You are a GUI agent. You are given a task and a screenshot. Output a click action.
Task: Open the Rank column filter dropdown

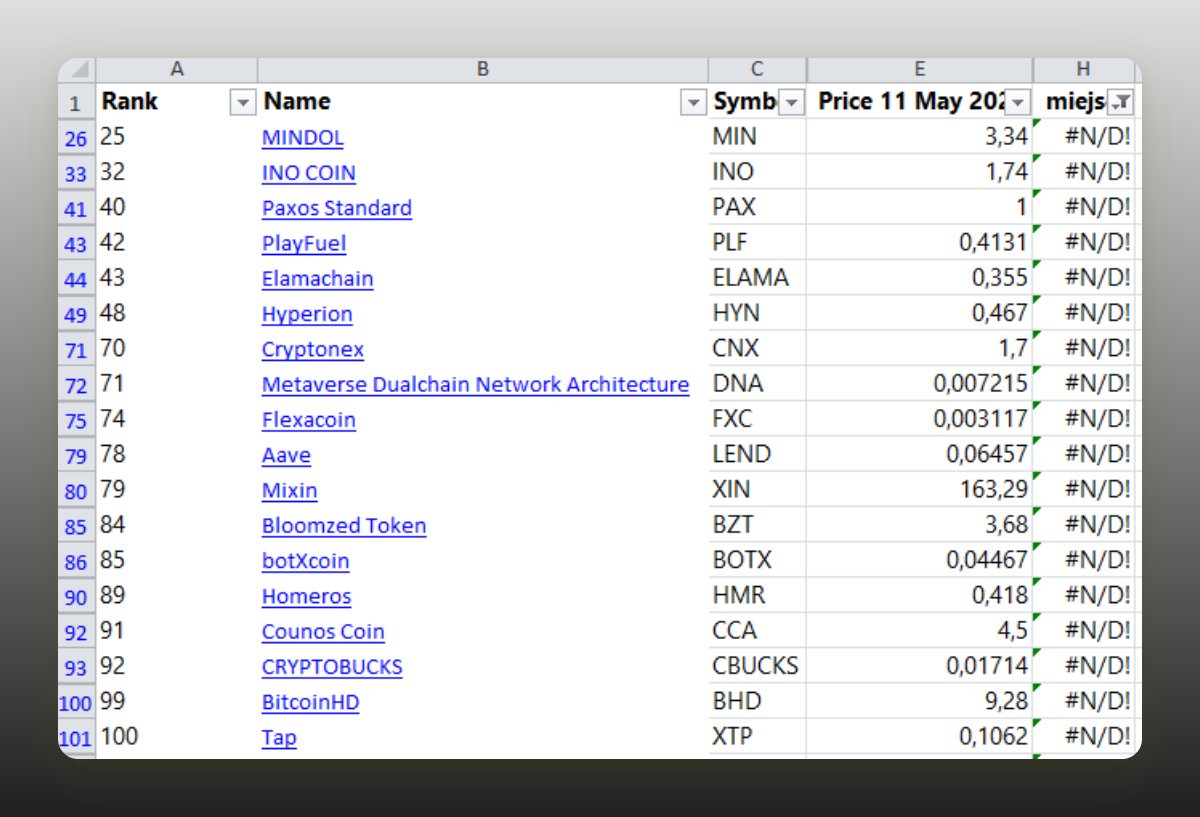point(243,102)
